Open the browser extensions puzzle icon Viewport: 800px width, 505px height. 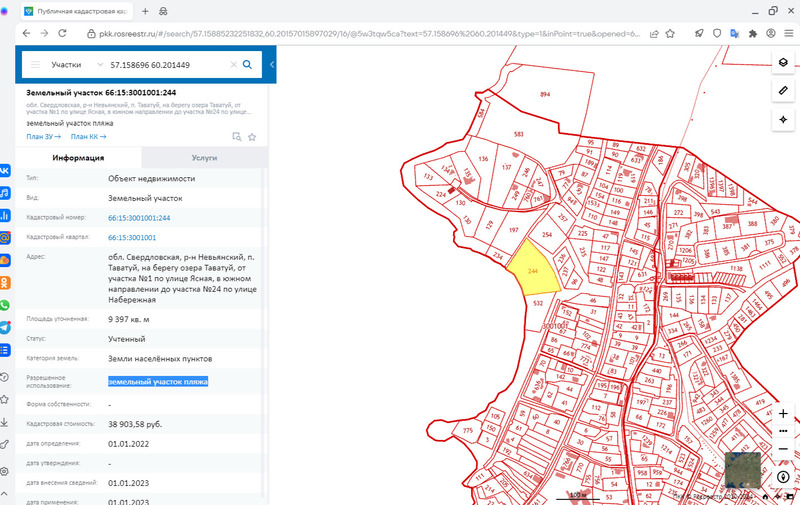(753, 34)
